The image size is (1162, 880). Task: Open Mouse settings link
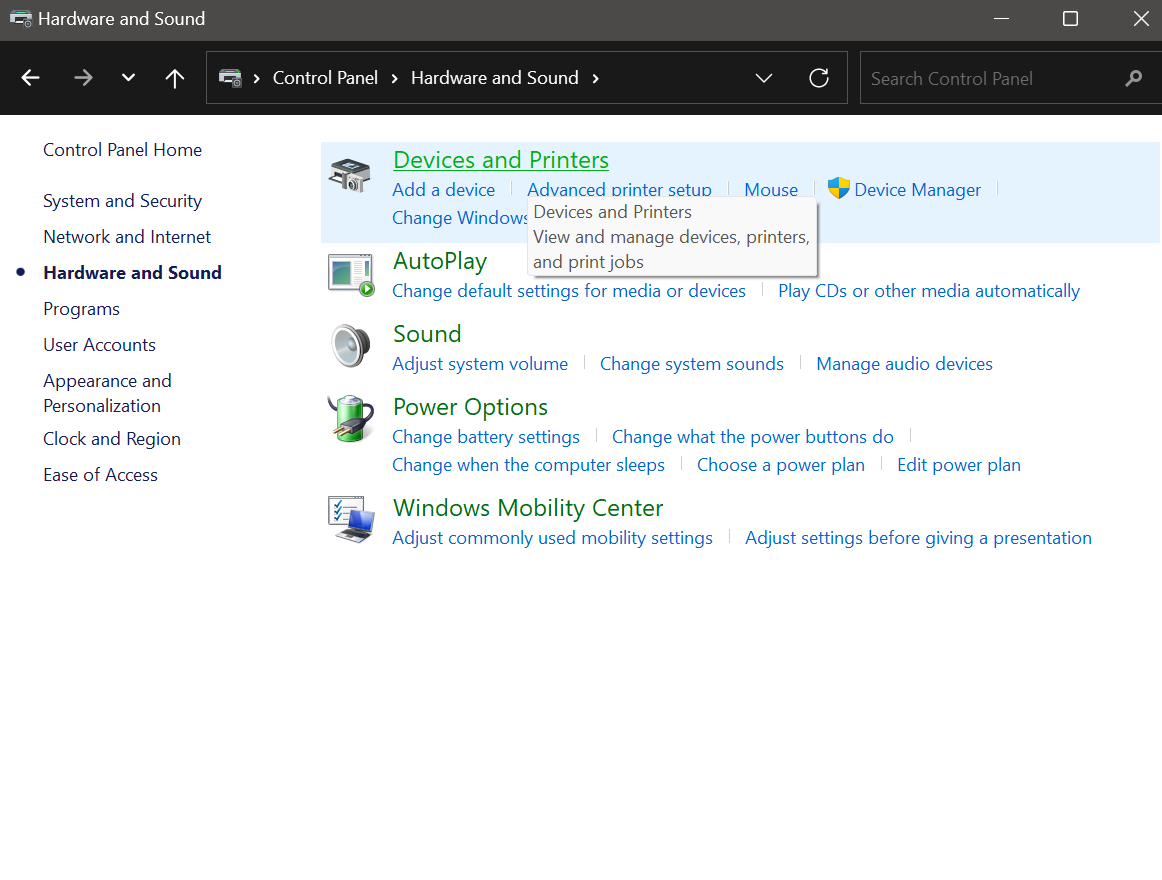771,190
